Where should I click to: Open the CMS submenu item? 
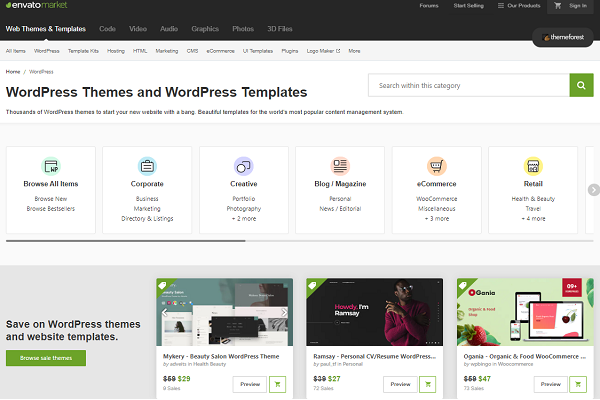pos(192,51)
